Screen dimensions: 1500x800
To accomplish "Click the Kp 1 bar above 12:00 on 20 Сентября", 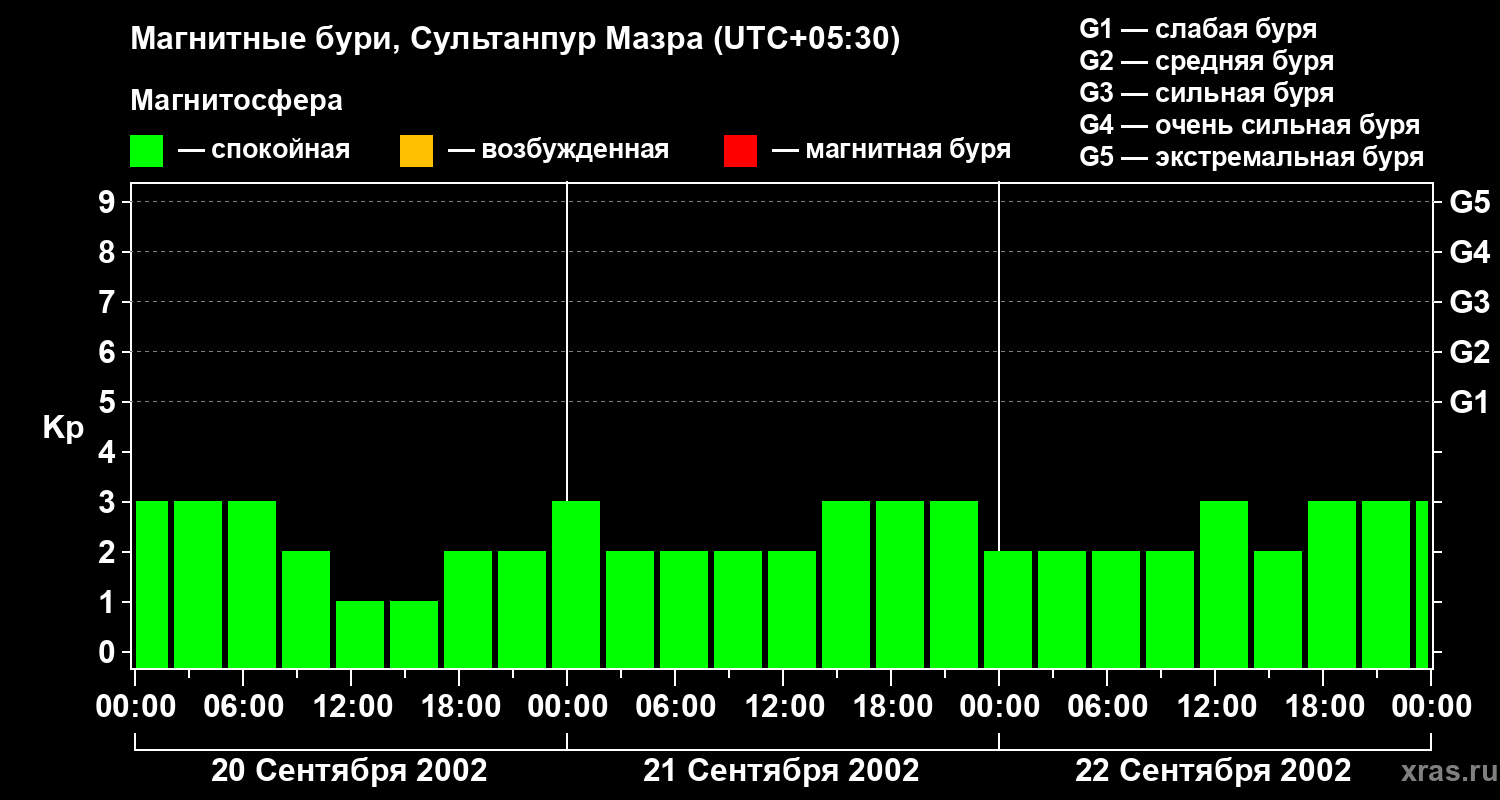I will [x=360, y=634].
